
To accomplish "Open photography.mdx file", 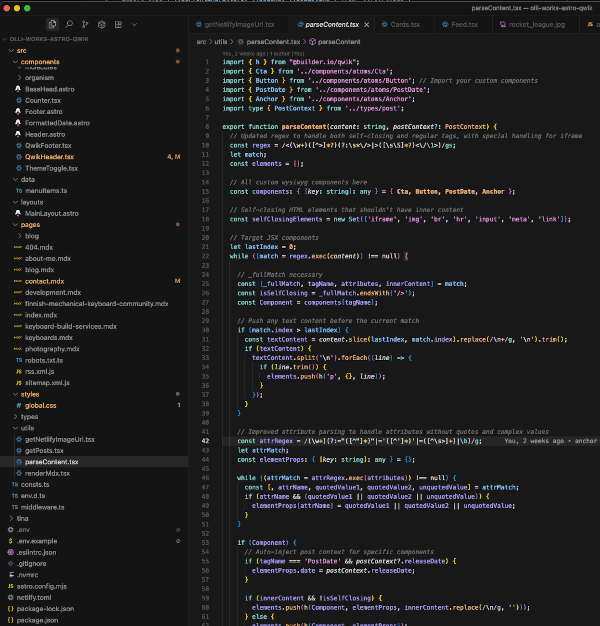I will pyautogui.click(x=52, y=349).
